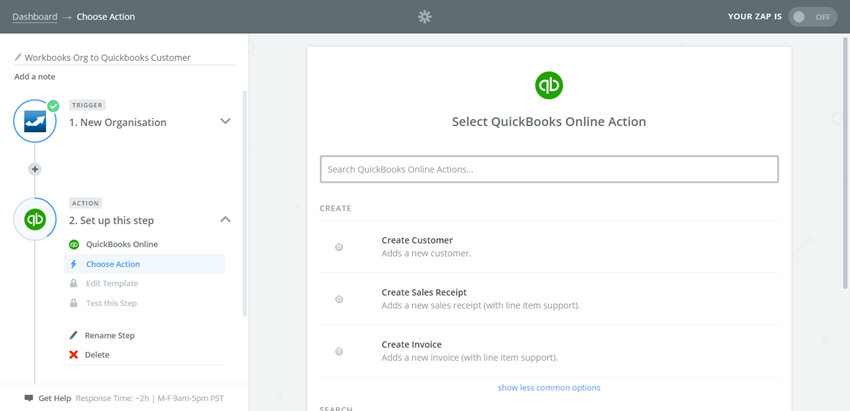This screenshot has width=850, height=411.
Task: Collapse the Set up this step chevron
Action: tap(226, 220)
